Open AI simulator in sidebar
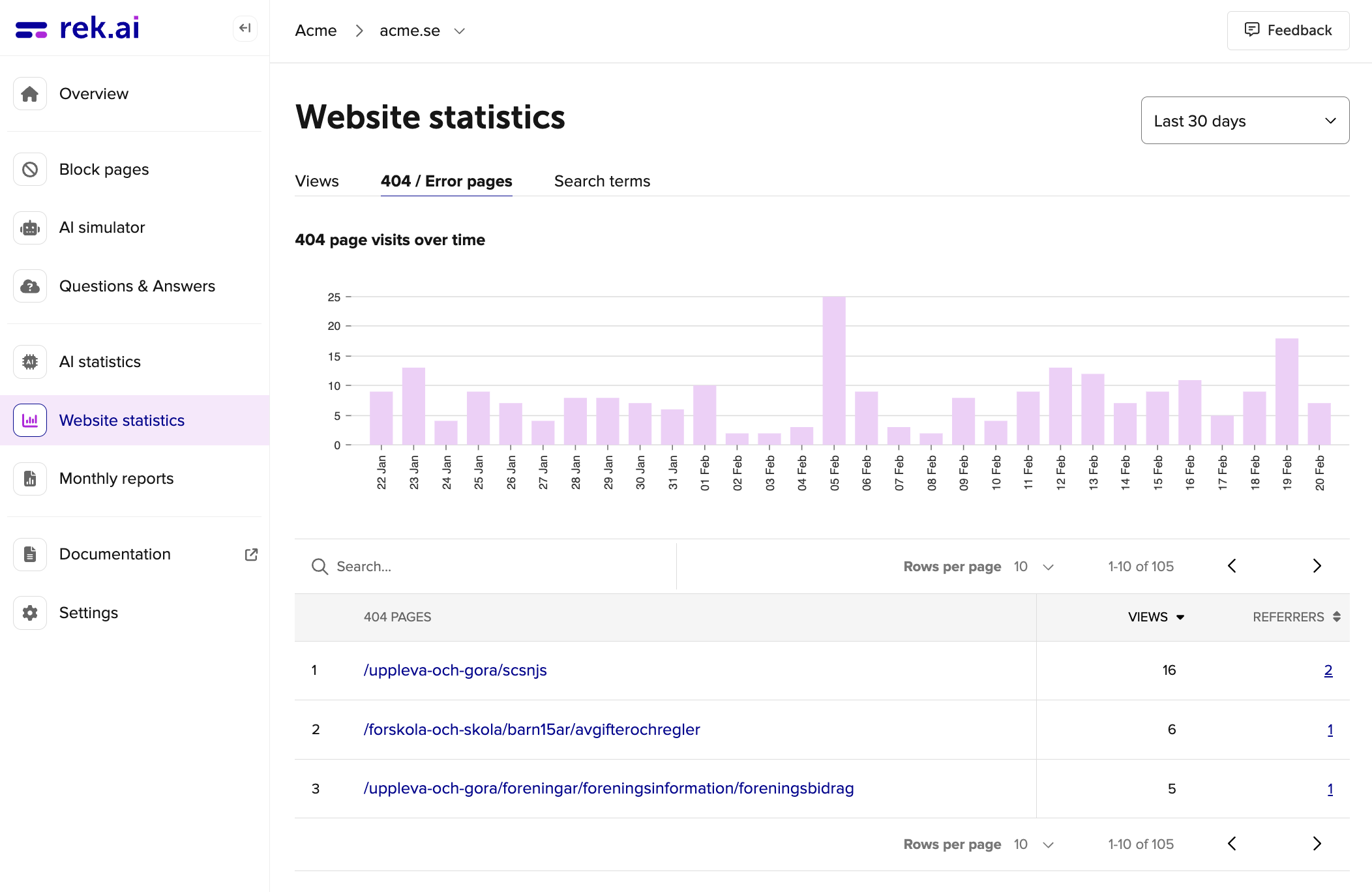1372x892 pixels. [x=134, y=228]
